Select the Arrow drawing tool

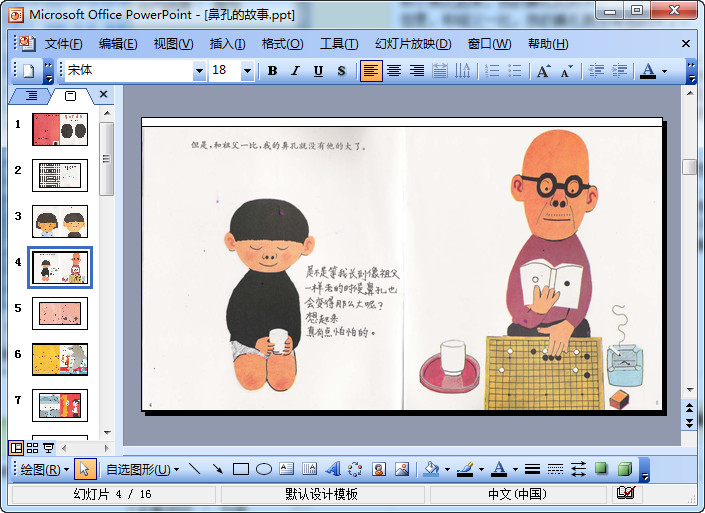(x=218, y=469)
